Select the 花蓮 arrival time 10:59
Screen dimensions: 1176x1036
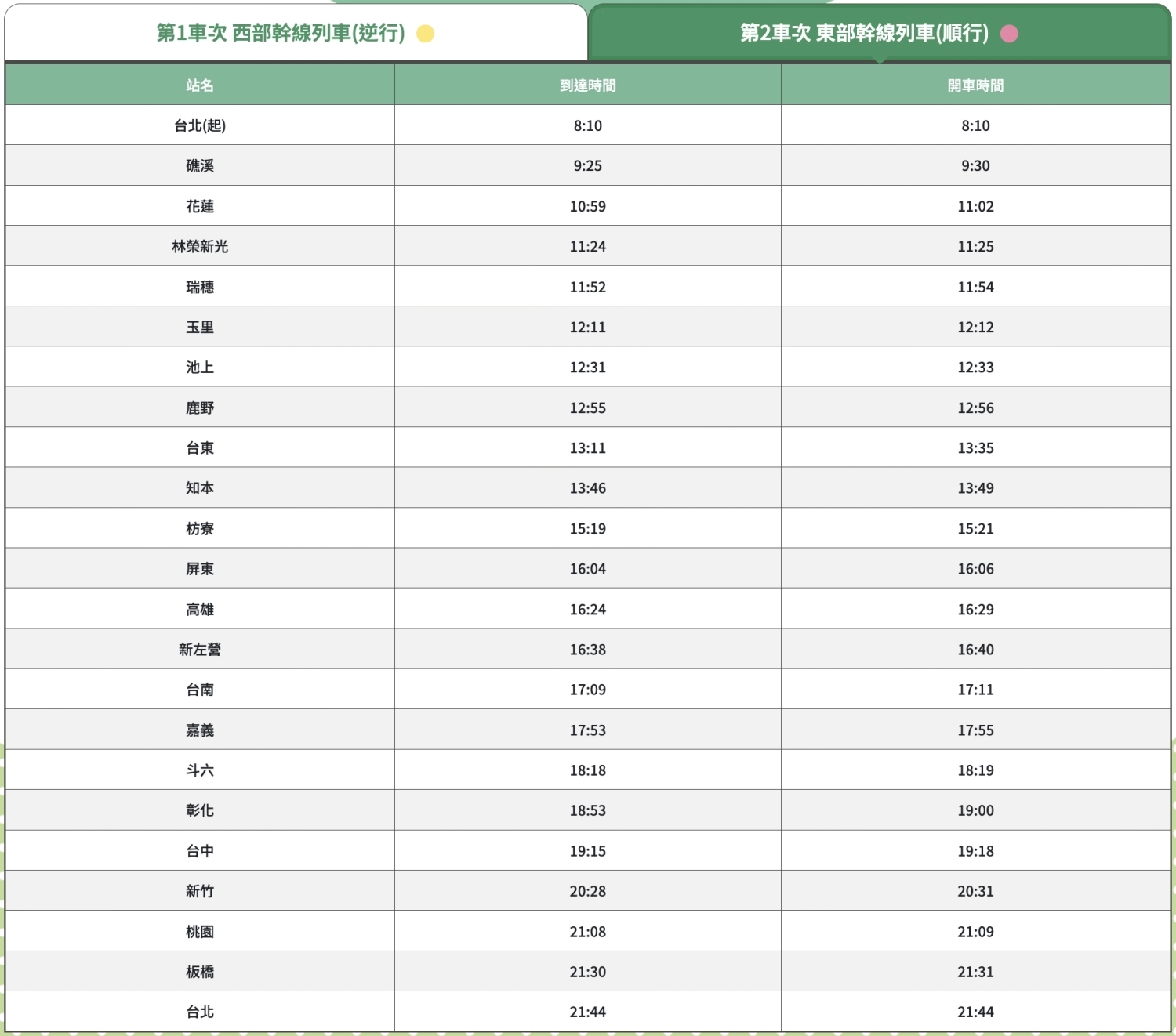click(586, 205)
